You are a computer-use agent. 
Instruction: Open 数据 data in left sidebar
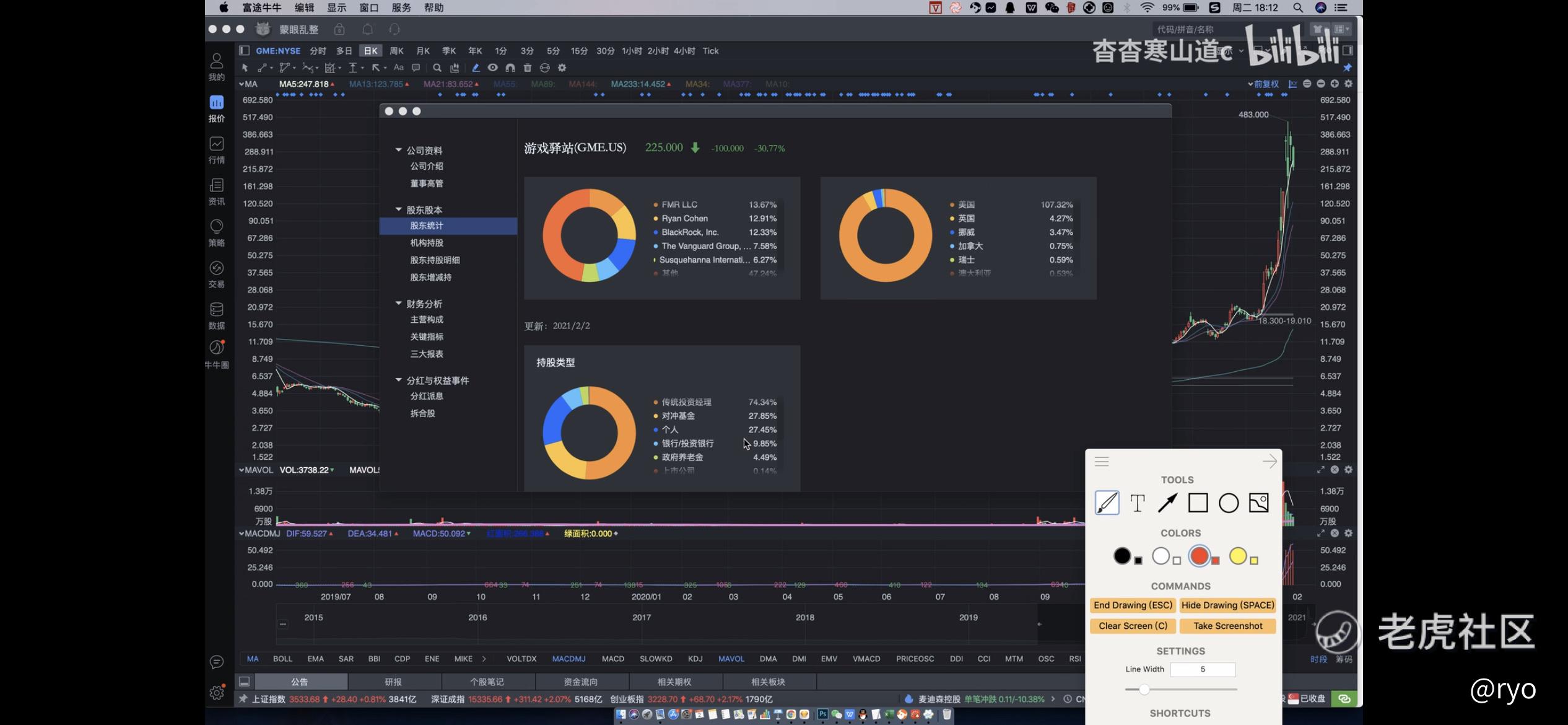[217, 316]
